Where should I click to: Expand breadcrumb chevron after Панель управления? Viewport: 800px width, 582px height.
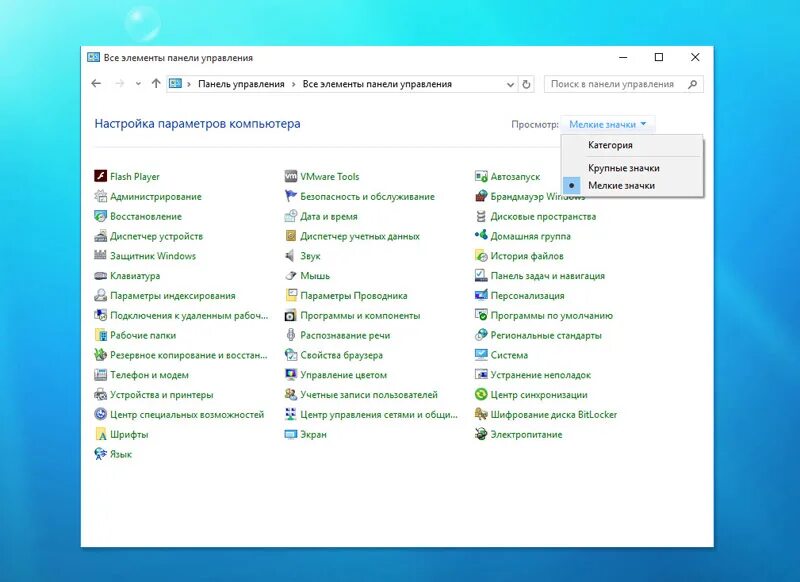coord(294,84)
